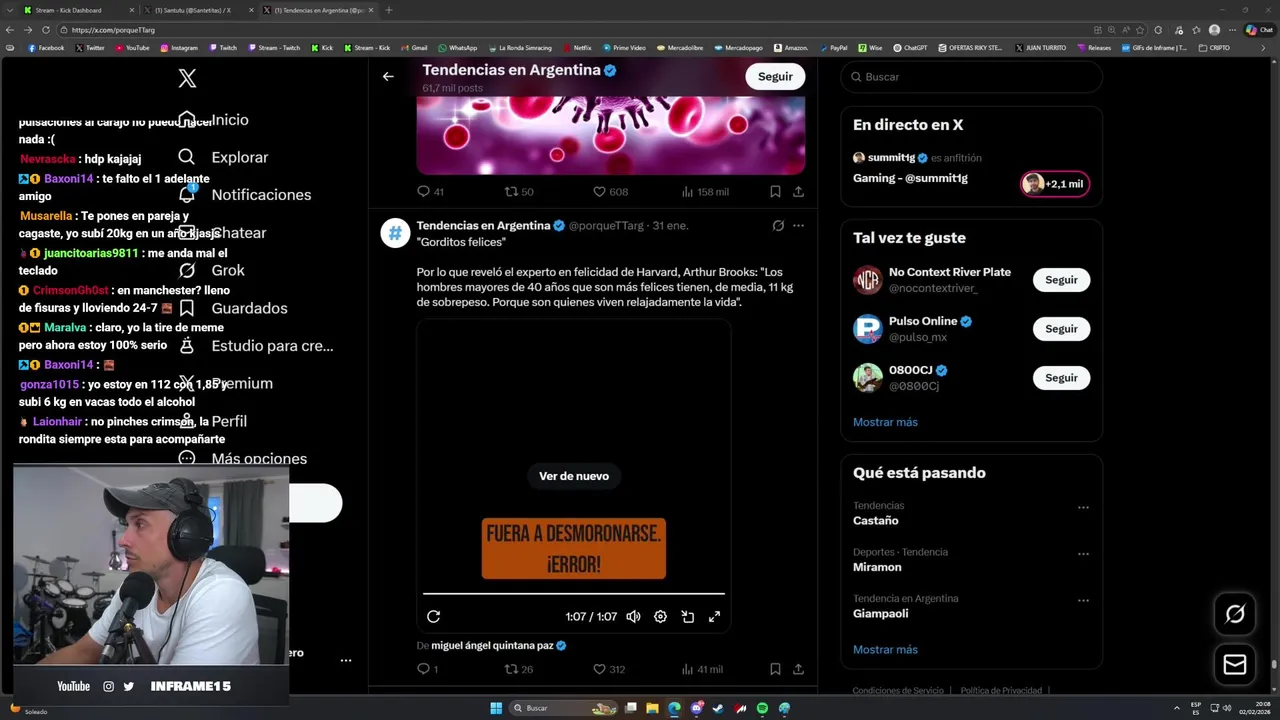This screenshot has width=1280, height=720.
Task: Open Inicio in the X sidebar
Action: tap(213, 120)
